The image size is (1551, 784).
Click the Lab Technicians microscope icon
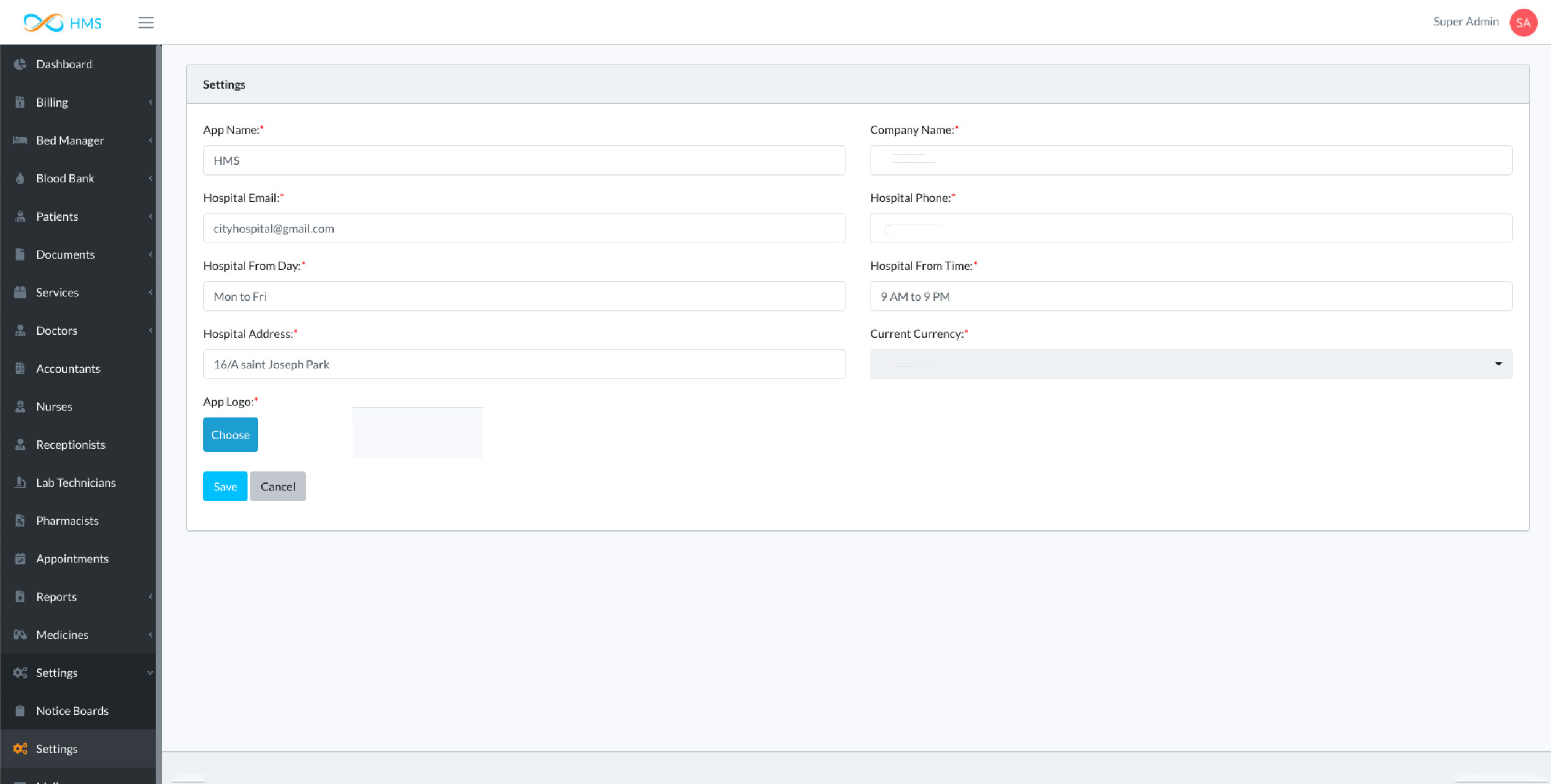coord(20,483)
